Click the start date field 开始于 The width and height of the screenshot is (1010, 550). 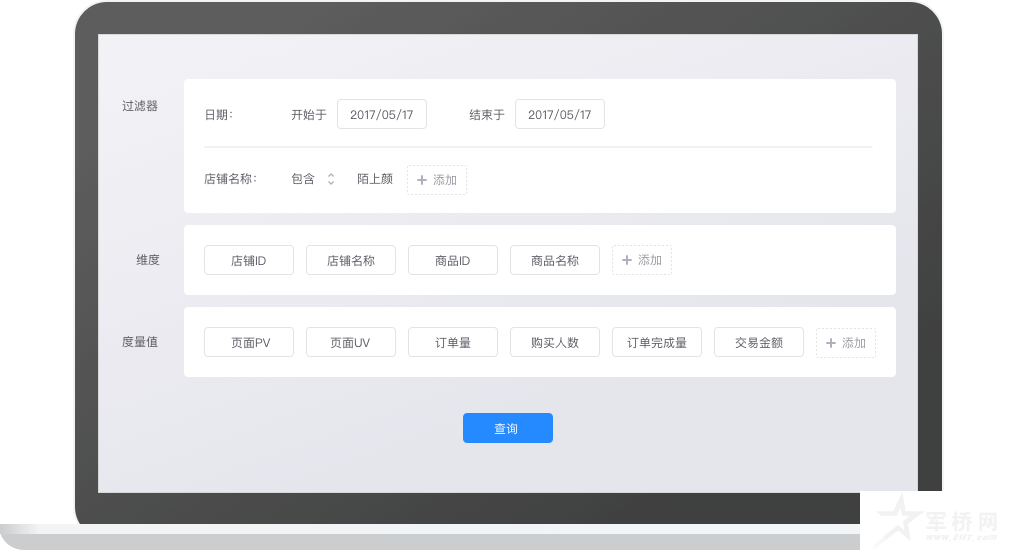click(381, 115)
